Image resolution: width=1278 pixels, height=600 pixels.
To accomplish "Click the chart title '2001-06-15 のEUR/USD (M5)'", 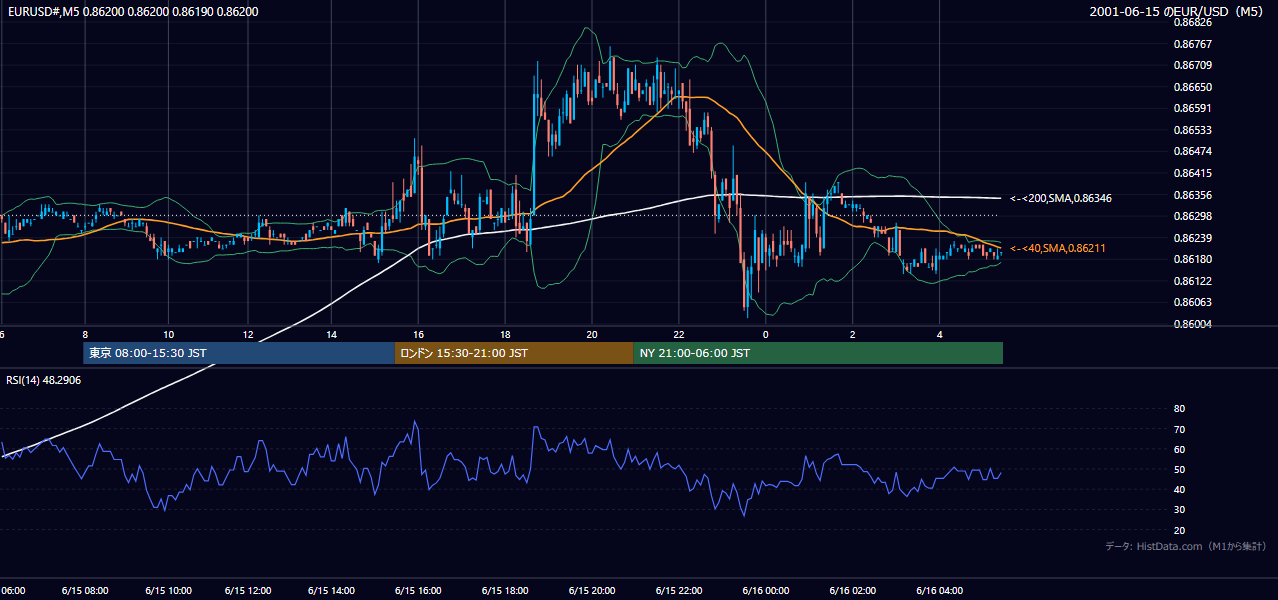I will (1178, 11).
